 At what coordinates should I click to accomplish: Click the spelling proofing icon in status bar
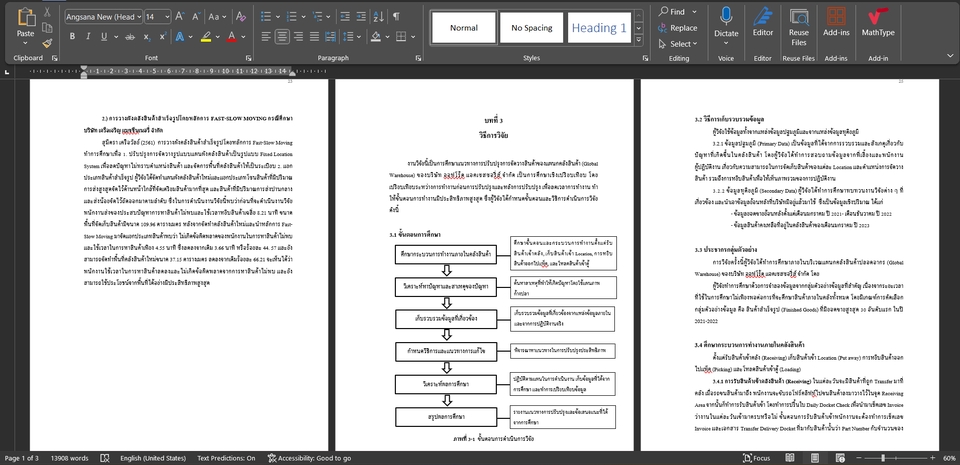(105, 458)
